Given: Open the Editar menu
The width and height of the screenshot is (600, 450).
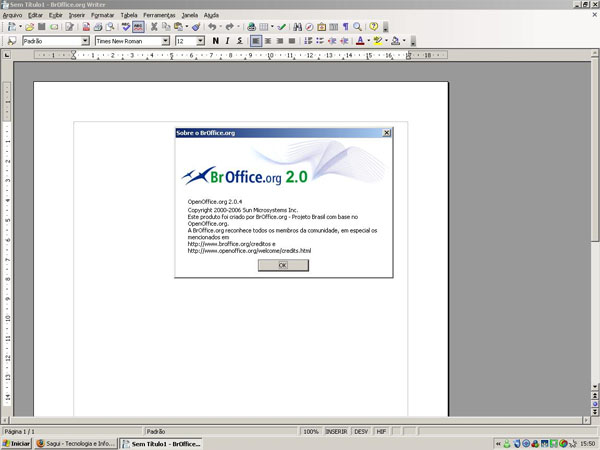Looking at the screenshot, I should coord(35,15).
